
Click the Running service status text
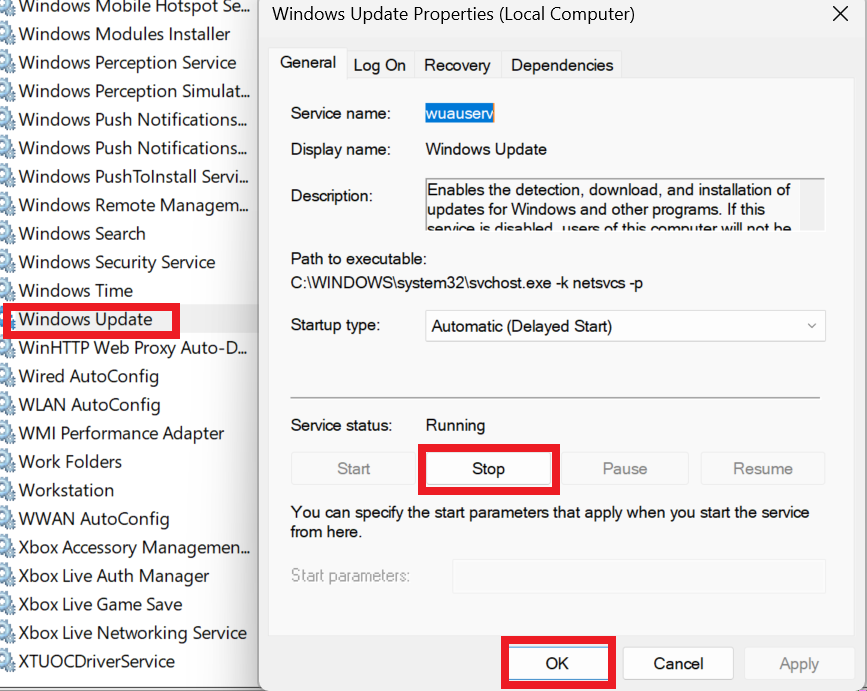click(455, 425)
